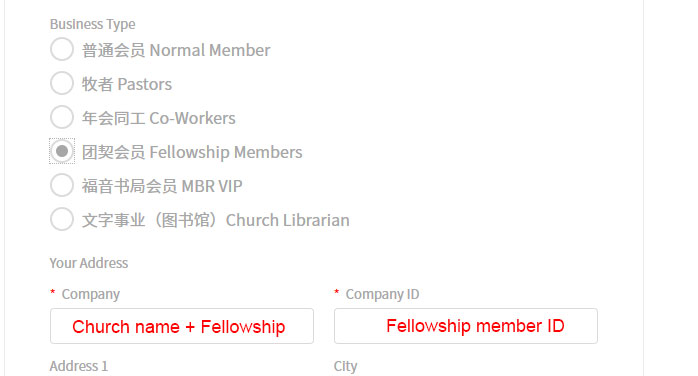Choose the Co-Workers radio circle
The image size is (698, 376).
62,117
